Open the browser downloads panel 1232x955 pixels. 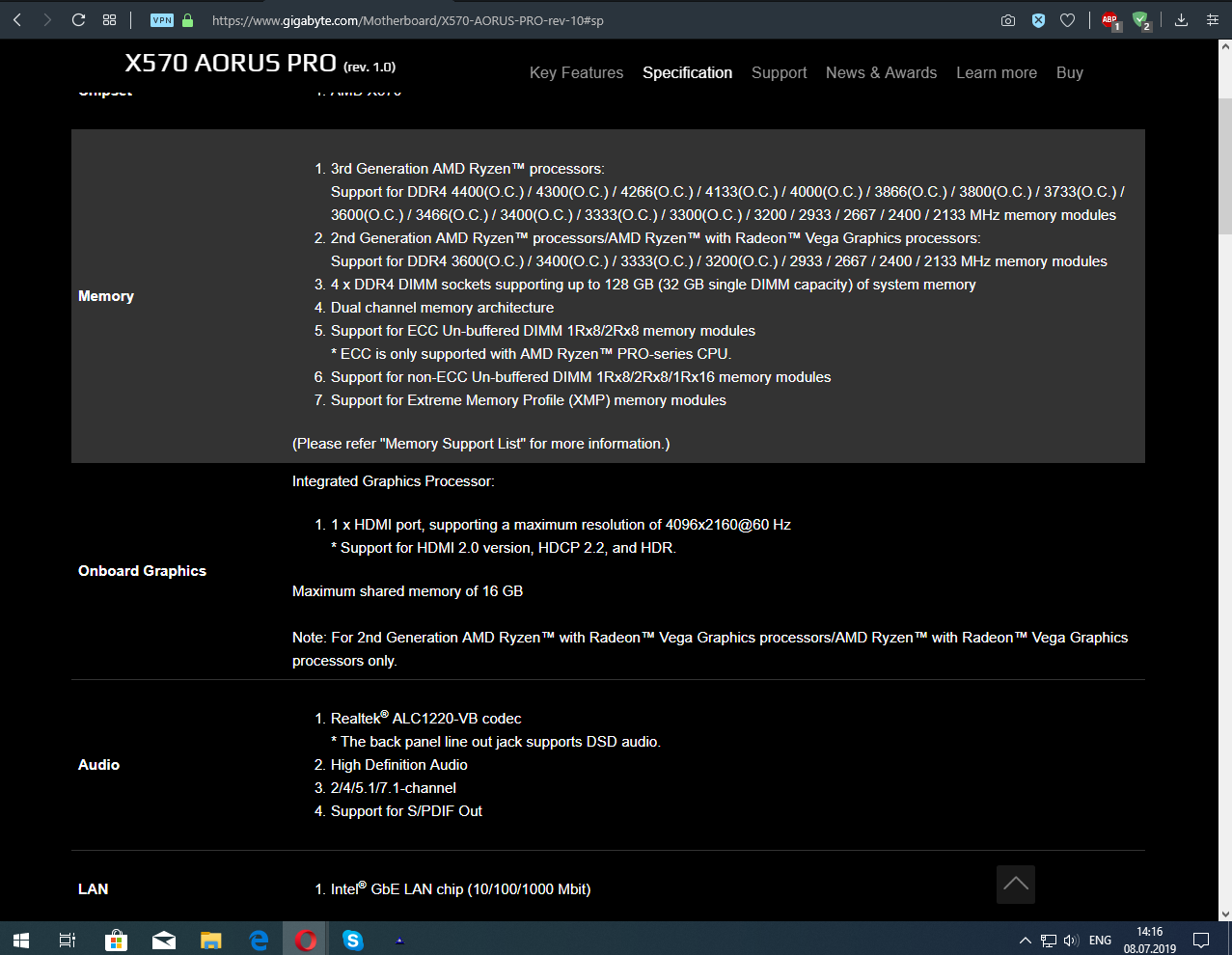pos(1181,20)
